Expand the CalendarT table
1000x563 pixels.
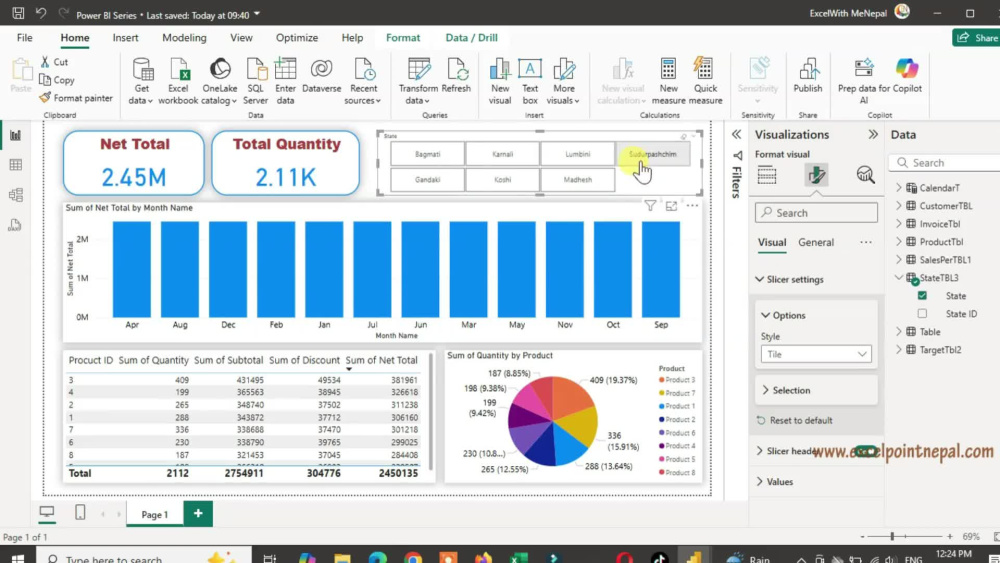(x=899, y=188)
